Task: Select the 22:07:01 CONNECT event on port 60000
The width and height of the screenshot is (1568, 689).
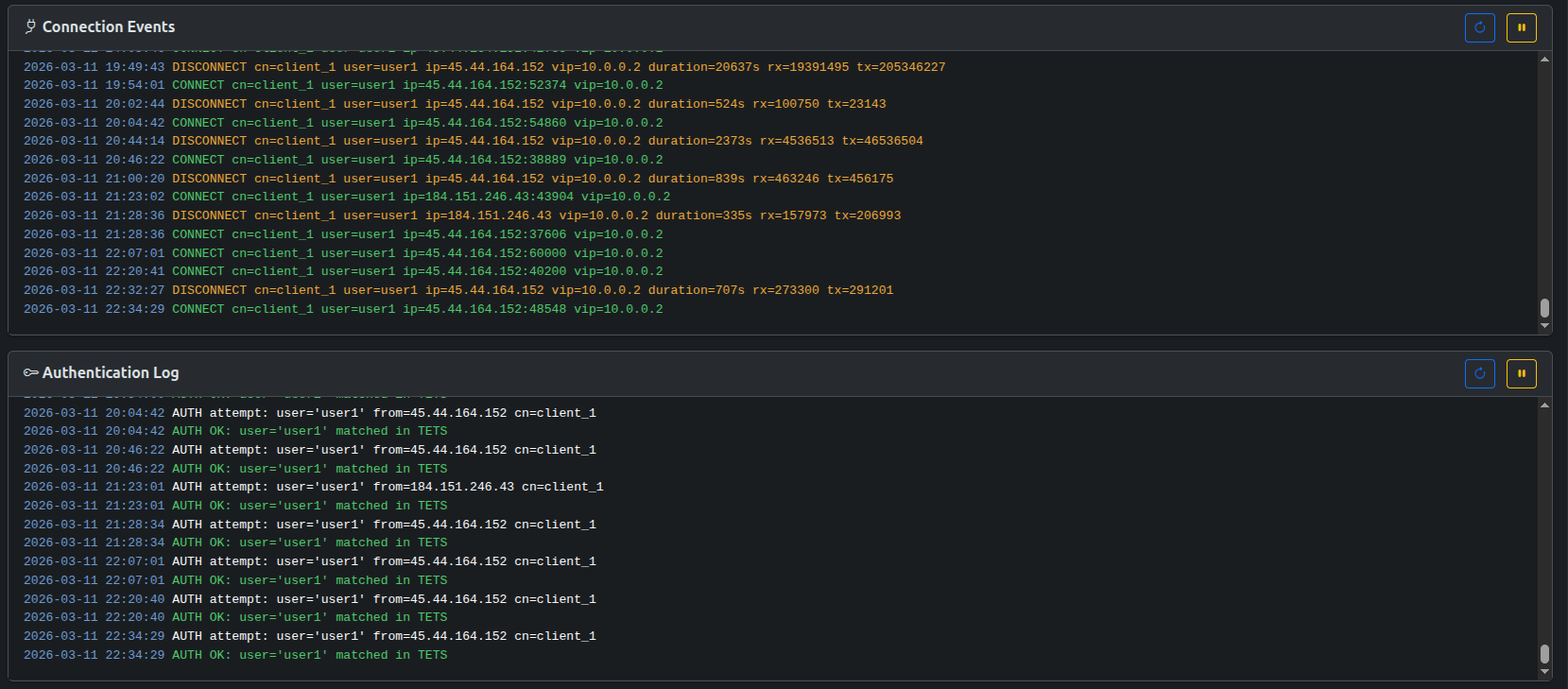Action: tap(343, 253)
